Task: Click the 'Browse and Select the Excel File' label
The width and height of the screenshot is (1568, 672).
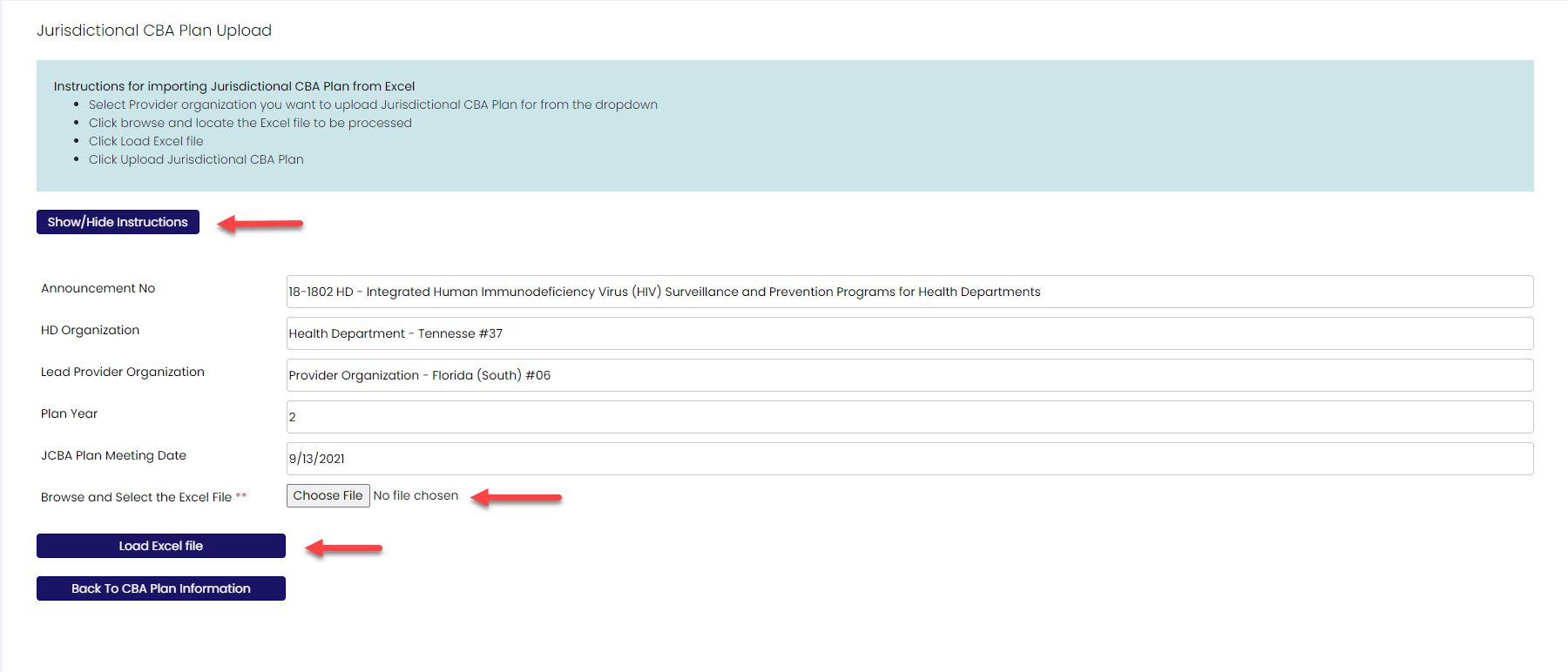Action: [136, 497]
